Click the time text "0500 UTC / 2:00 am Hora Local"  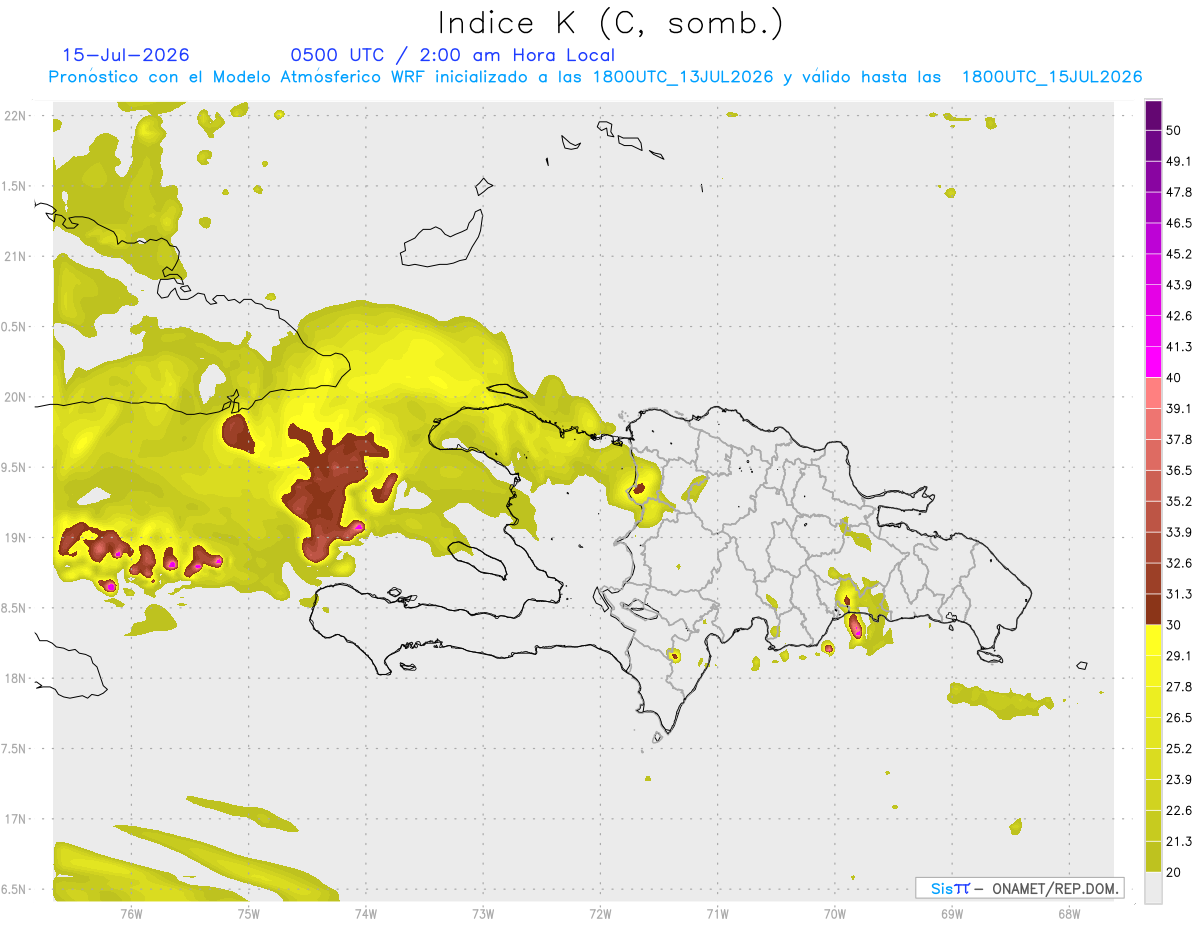453,55
